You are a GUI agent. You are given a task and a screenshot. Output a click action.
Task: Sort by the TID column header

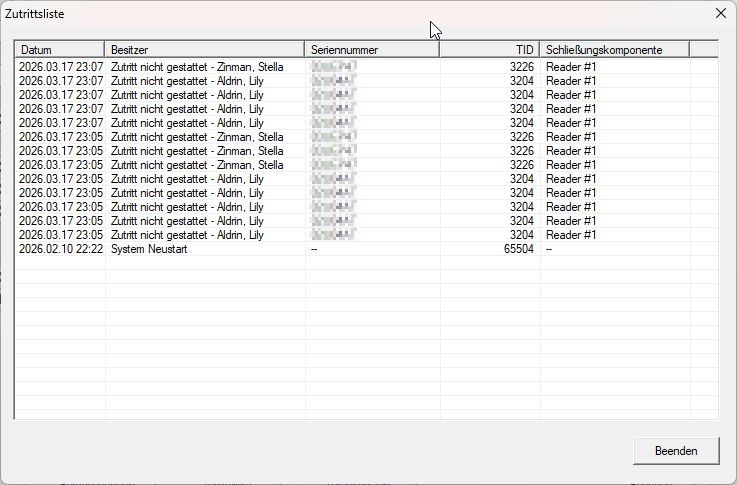[490, 49]
